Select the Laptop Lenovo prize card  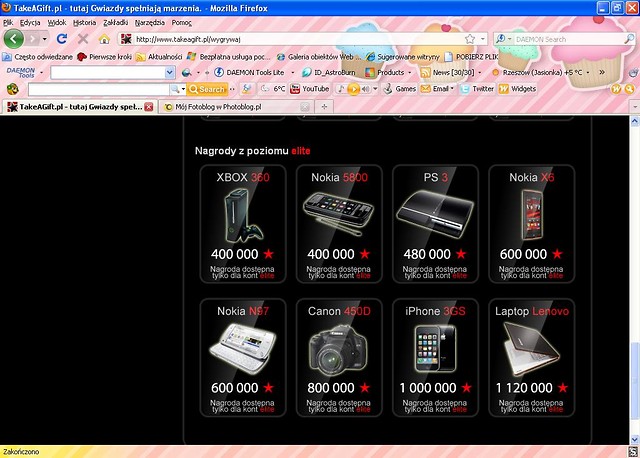[x=532, y=358]
